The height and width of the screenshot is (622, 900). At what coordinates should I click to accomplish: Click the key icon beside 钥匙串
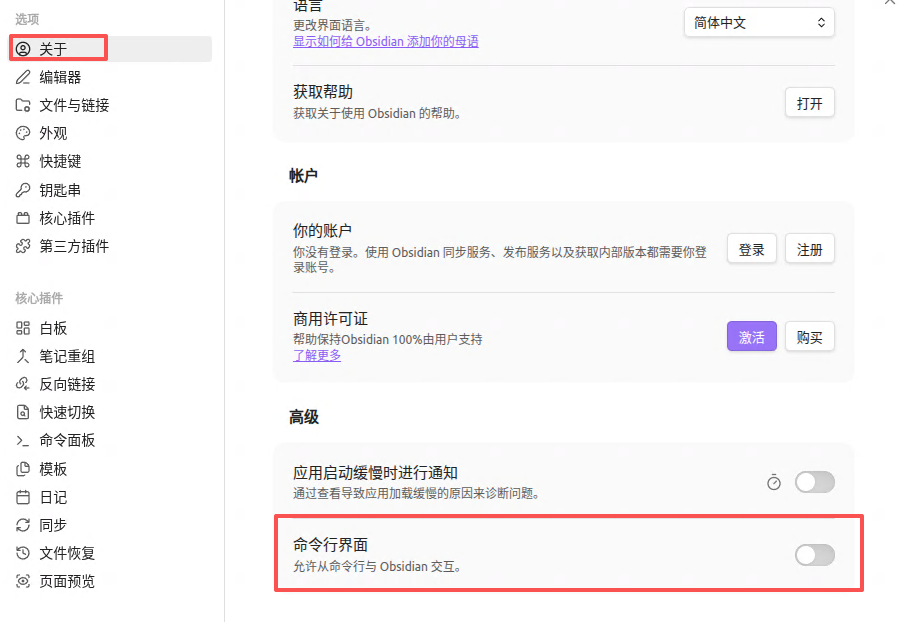click(x=23, y=190)
